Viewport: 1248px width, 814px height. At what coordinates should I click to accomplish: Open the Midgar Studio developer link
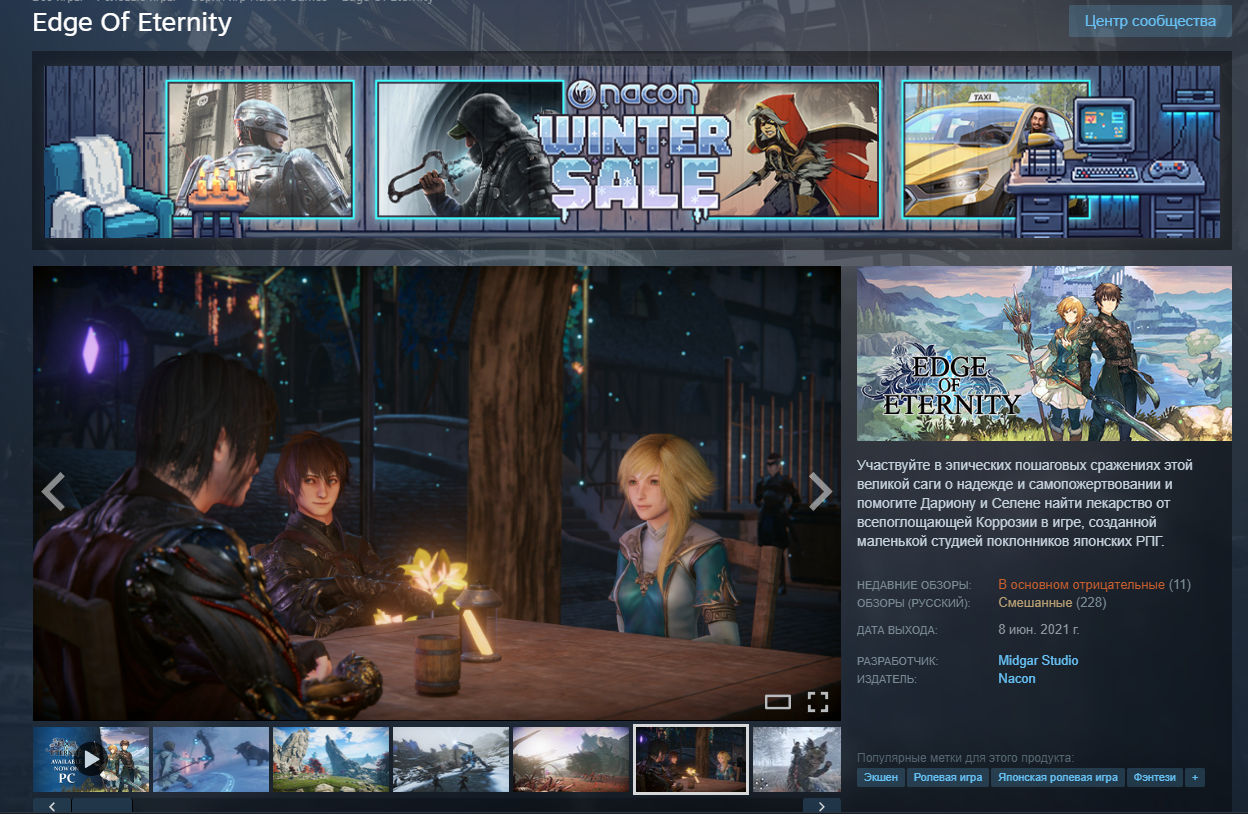click(x=1038, y=661)
